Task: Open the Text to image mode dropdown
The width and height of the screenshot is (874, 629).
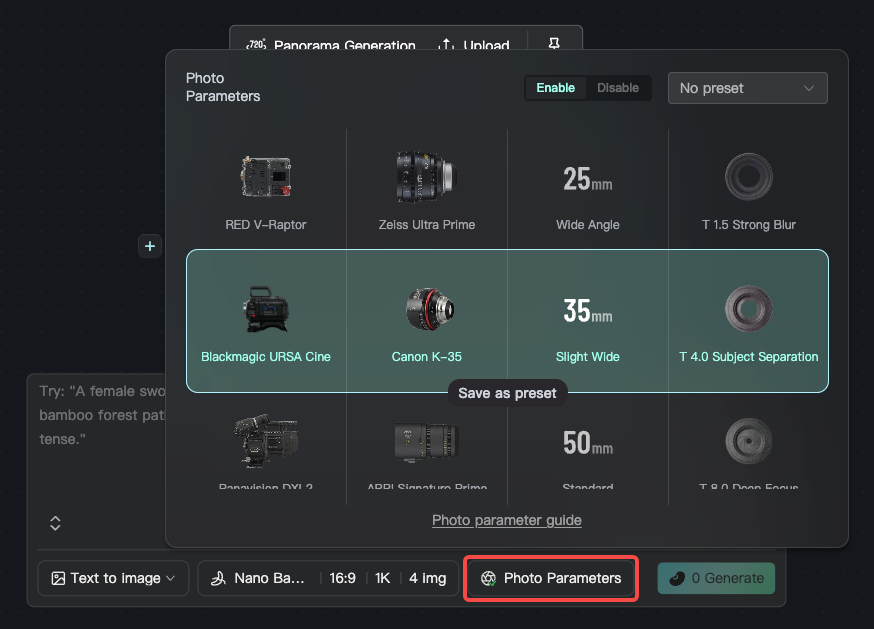Action: (x=113, y=578)
